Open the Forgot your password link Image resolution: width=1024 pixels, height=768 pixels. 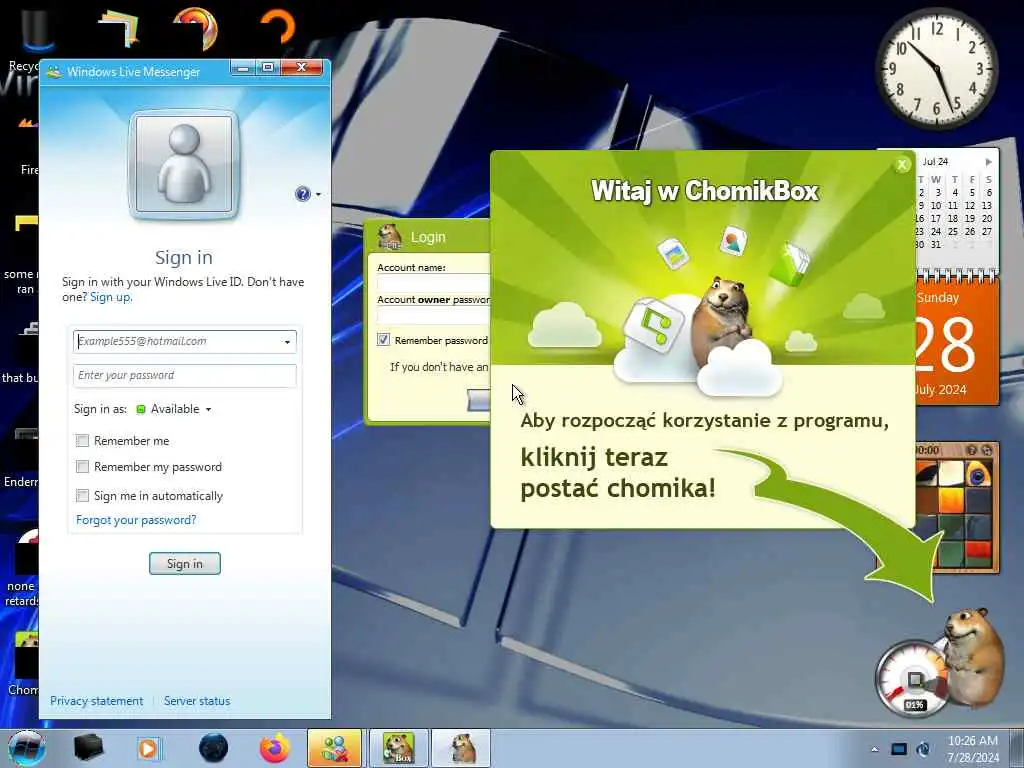136,520
